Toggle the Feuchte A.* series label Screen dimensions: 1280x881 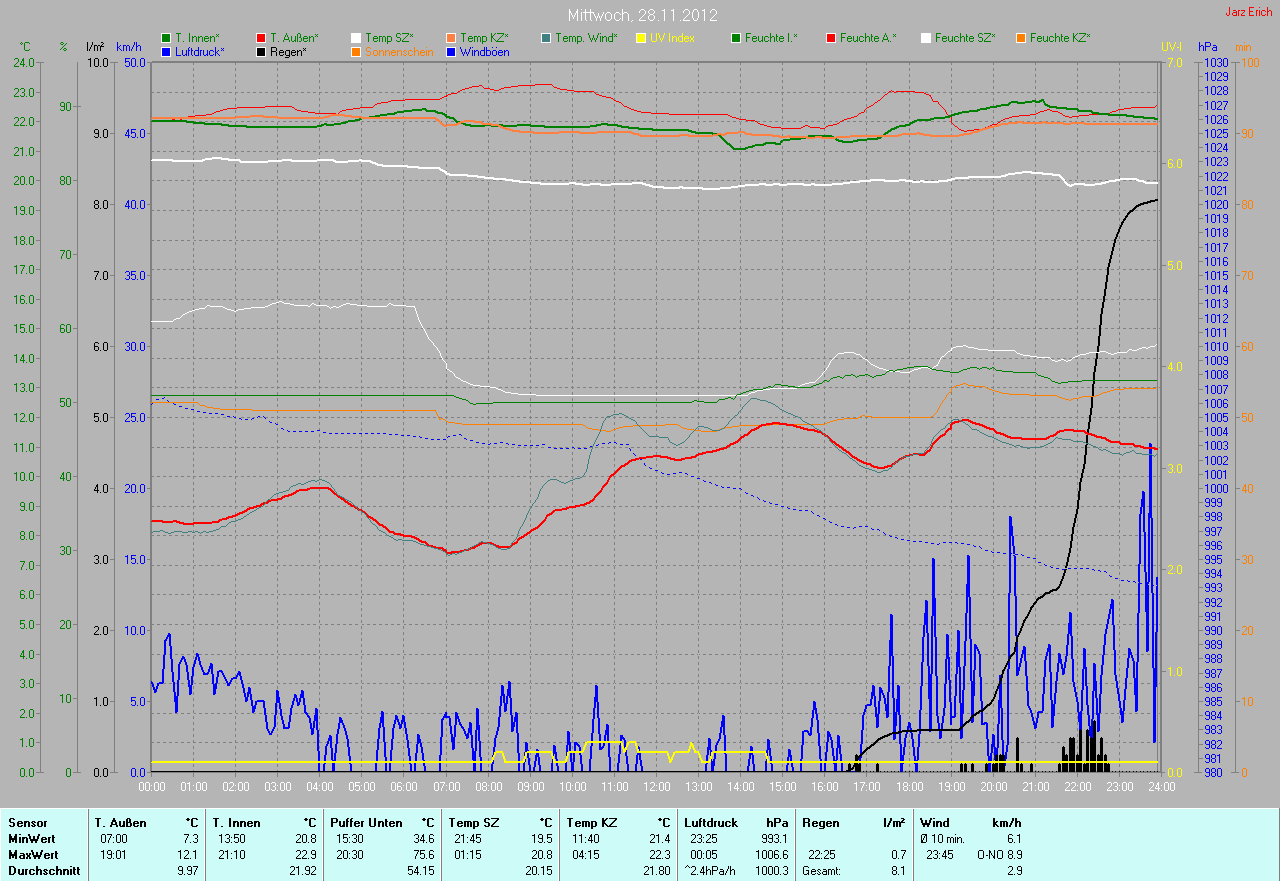(868, 38)
